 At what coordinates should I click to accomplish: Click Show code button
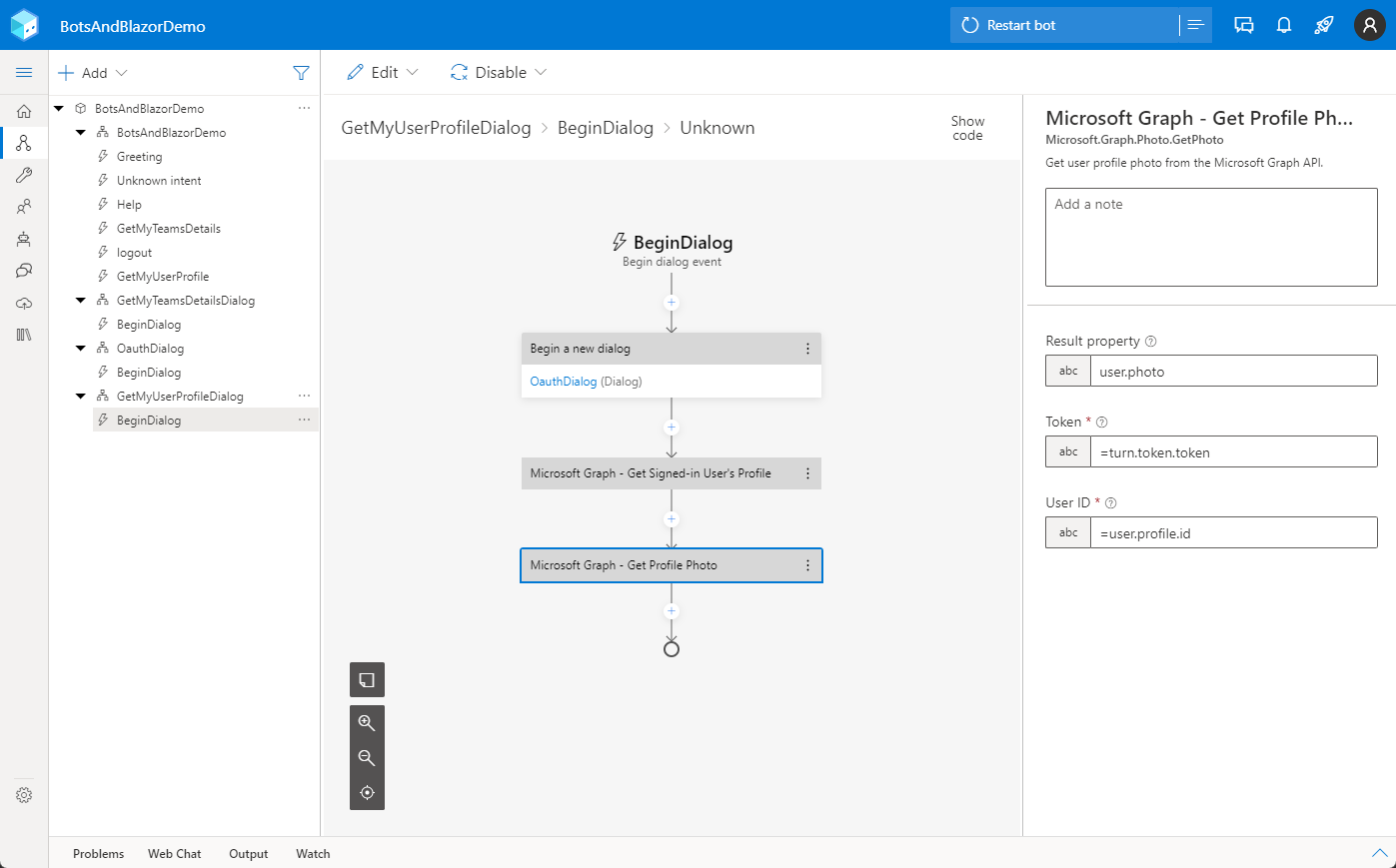(x=967, y=128)
